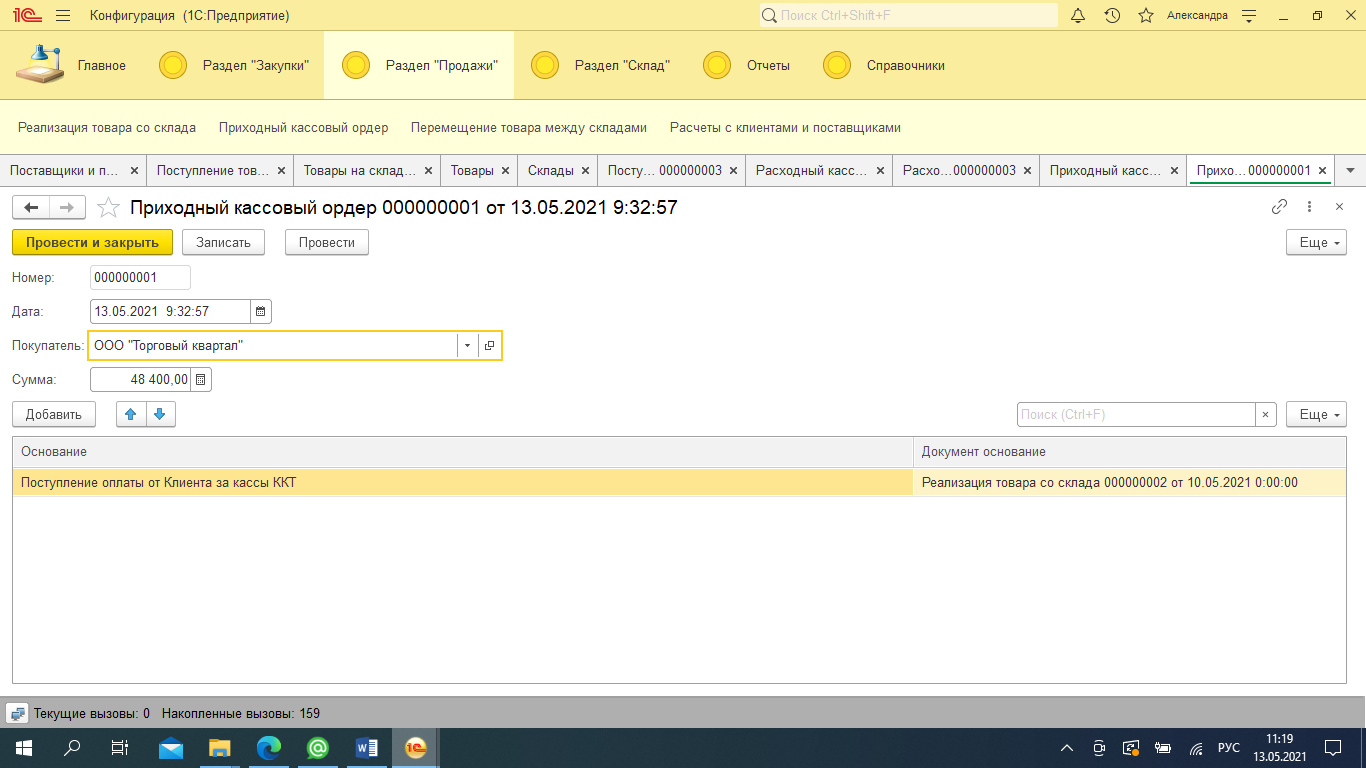Viewport: 1366px width, 768px height.
Task: Click the Провести button
Action: click(x=327, y=242)
